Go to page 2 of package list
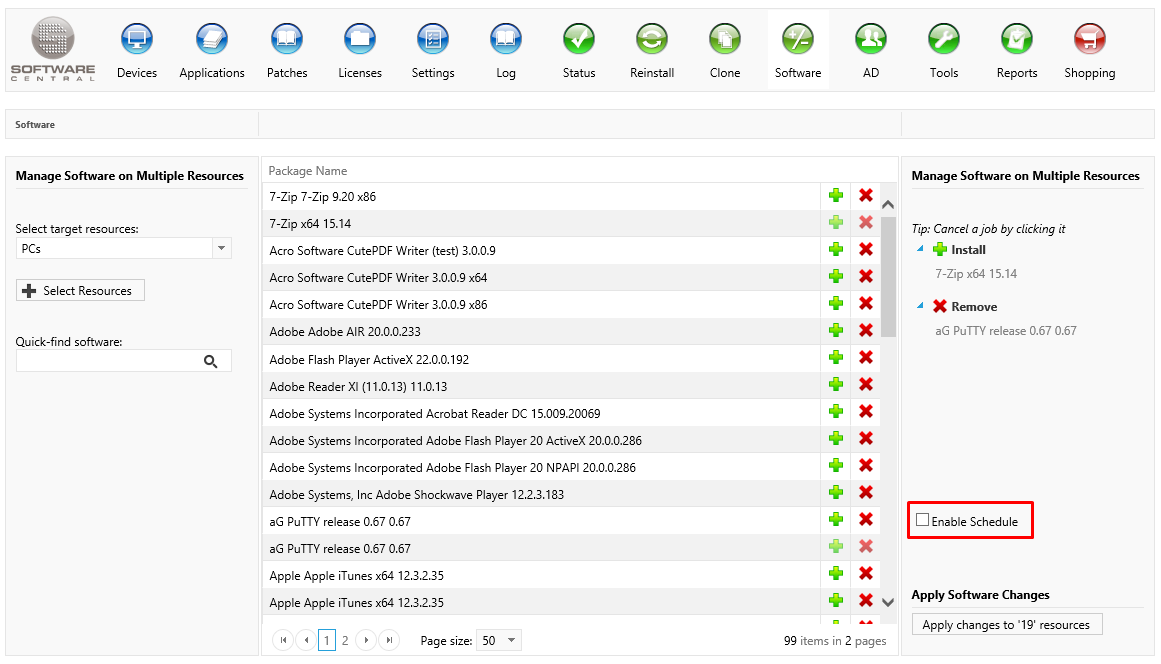1161x664 pixels. click(x=345, y=640)
